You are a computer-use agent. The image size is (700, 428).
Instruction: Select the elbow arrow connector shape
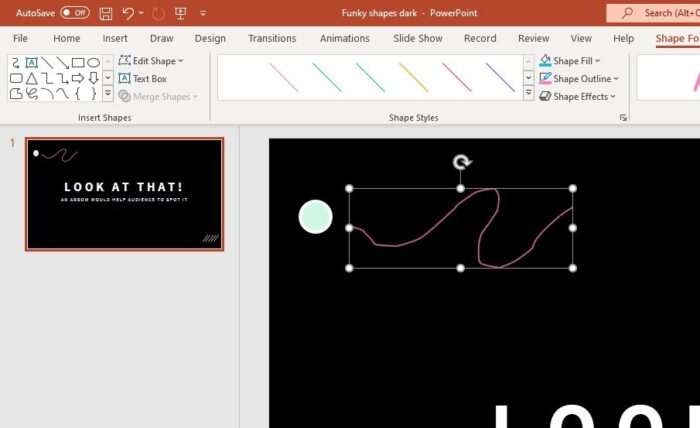62,79
